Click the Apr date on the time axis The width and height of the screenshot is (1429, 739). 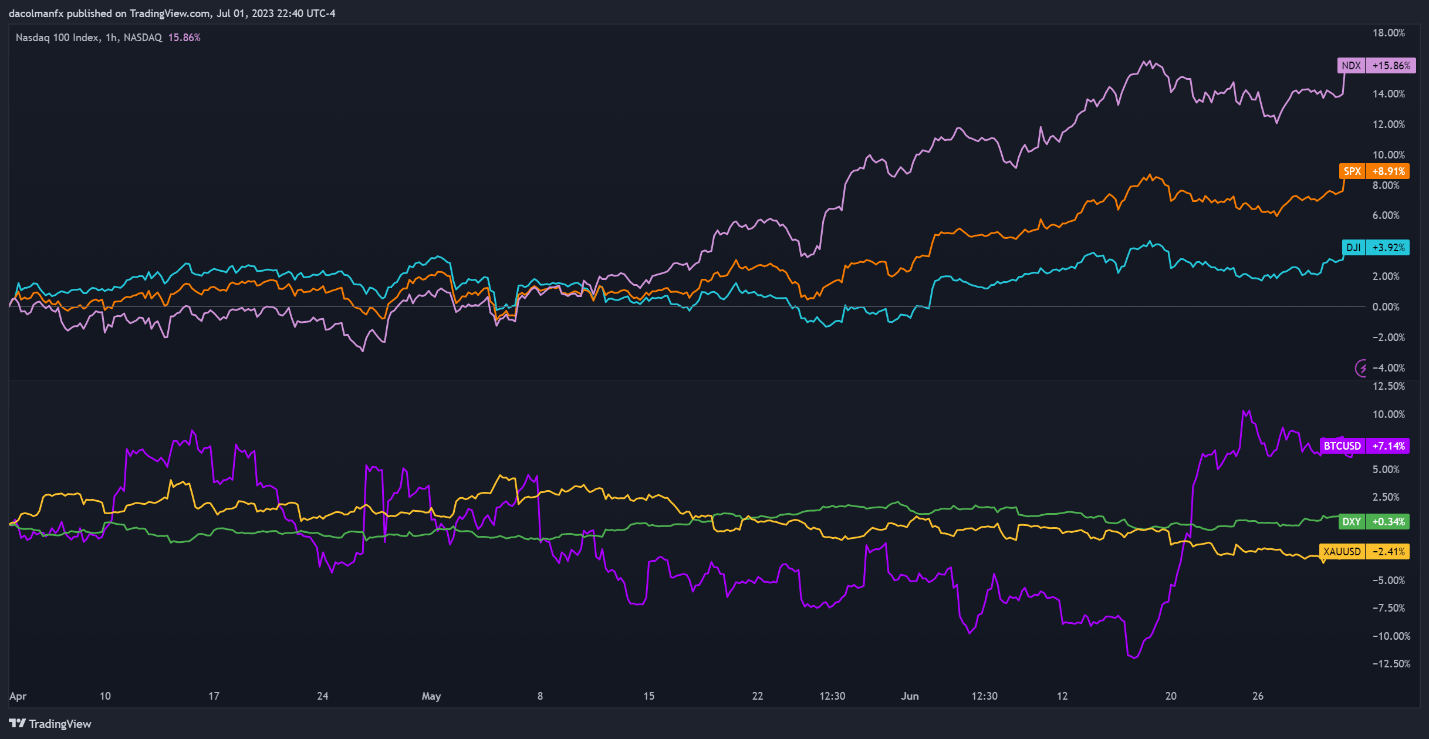point(17,696)
